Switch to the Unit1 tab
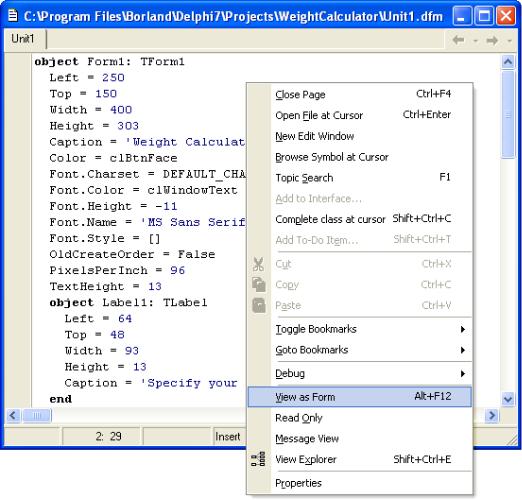 pos(23,39)
